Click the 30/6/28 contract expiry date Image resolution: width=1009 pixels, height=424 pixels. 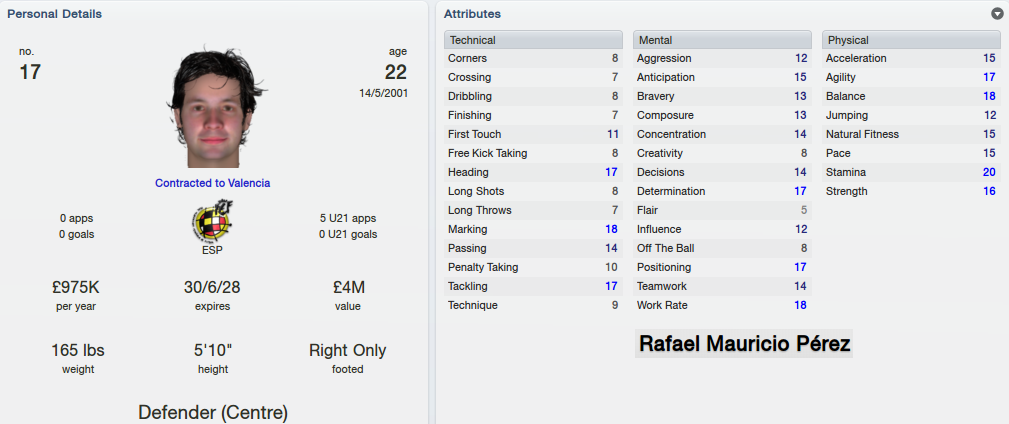(212, 287)
